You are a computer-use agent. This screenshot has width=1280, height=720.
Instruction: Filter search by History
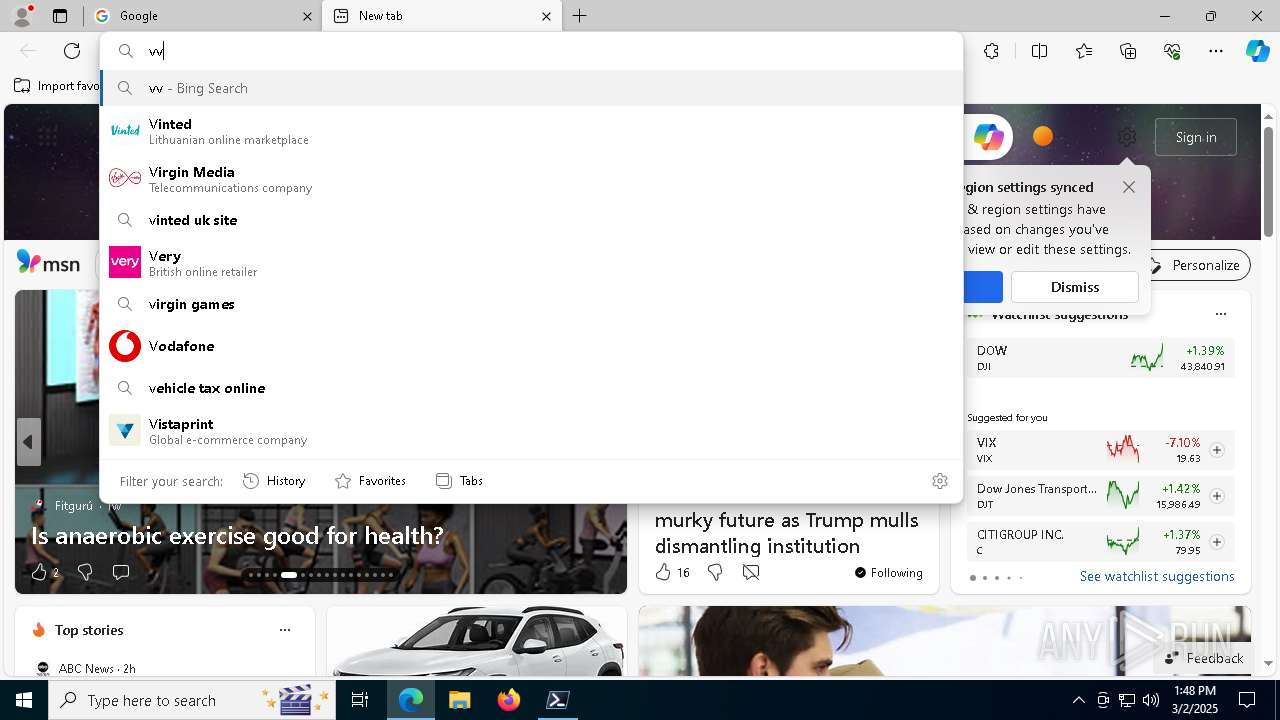pos(274,481)
